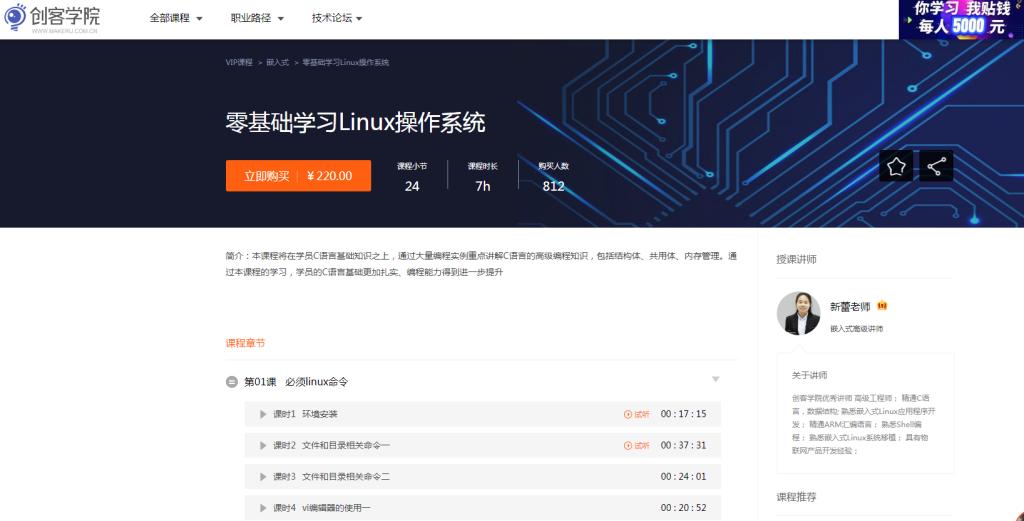1024x521 pixels.
Task: Click 立即购买 ¥220.00 button
Action: (x=298, y=176)
